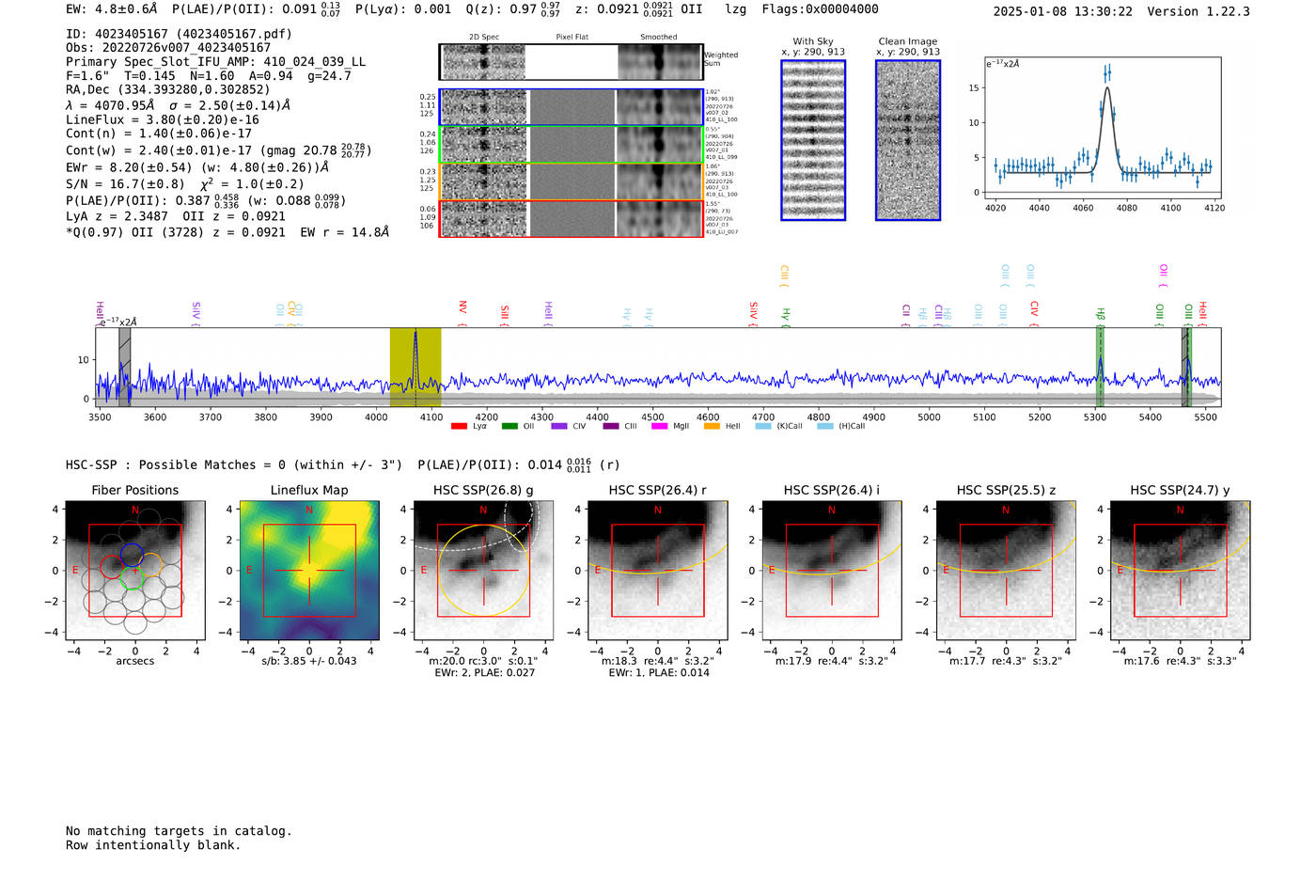1316x896 pixels.
Task: Click the S/N = 16.7(±0.8) text
Action: (125, 184)
